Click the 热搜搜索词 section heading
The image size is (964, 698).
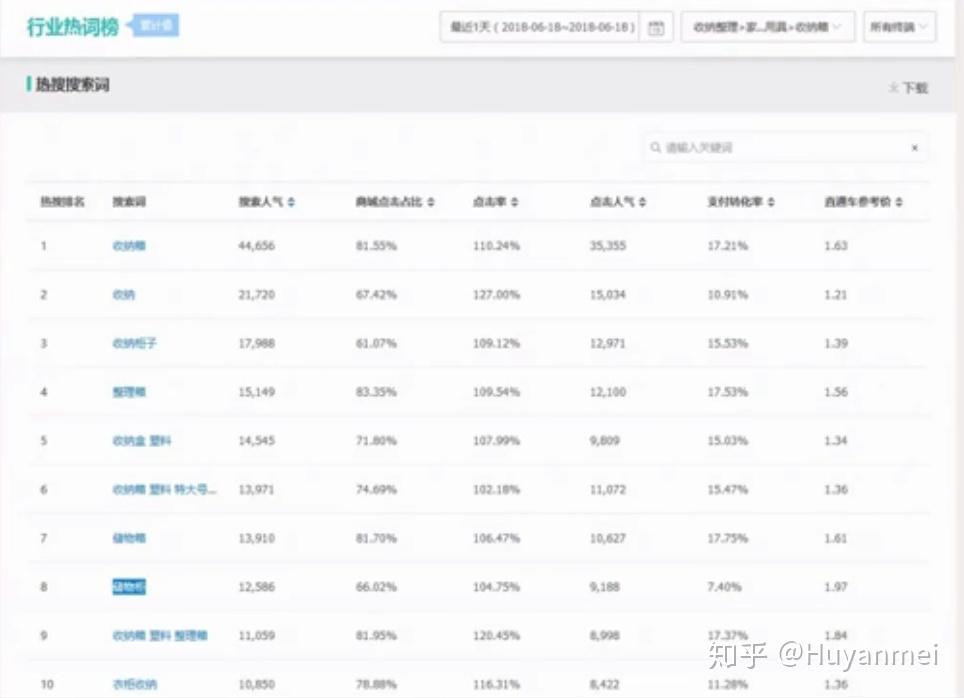(x=73, y=85)
